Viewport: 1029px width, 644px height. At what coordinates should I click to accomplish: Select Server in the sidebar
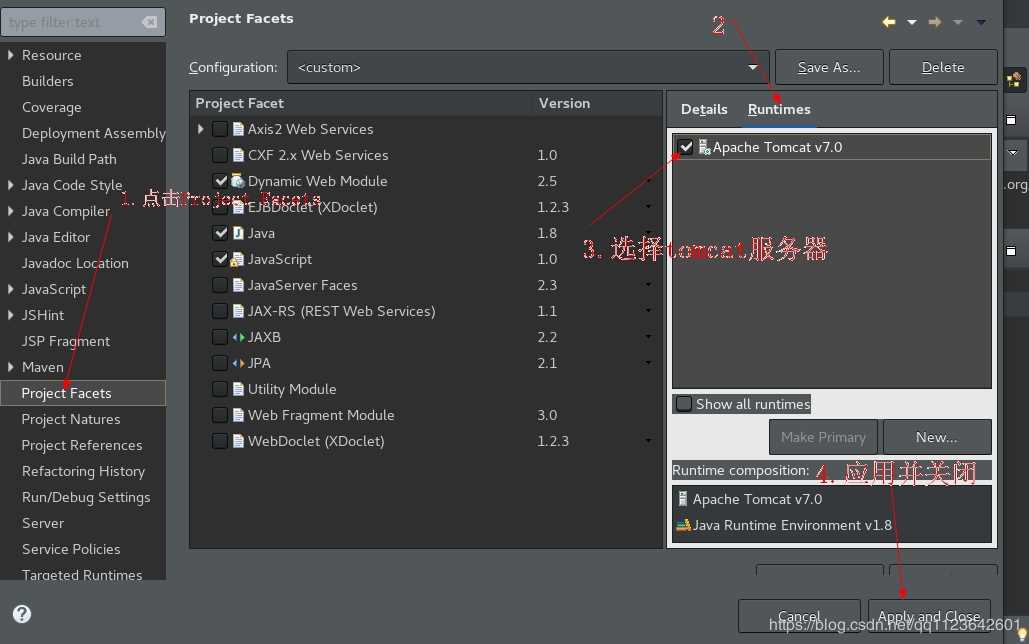click(43, 523)
